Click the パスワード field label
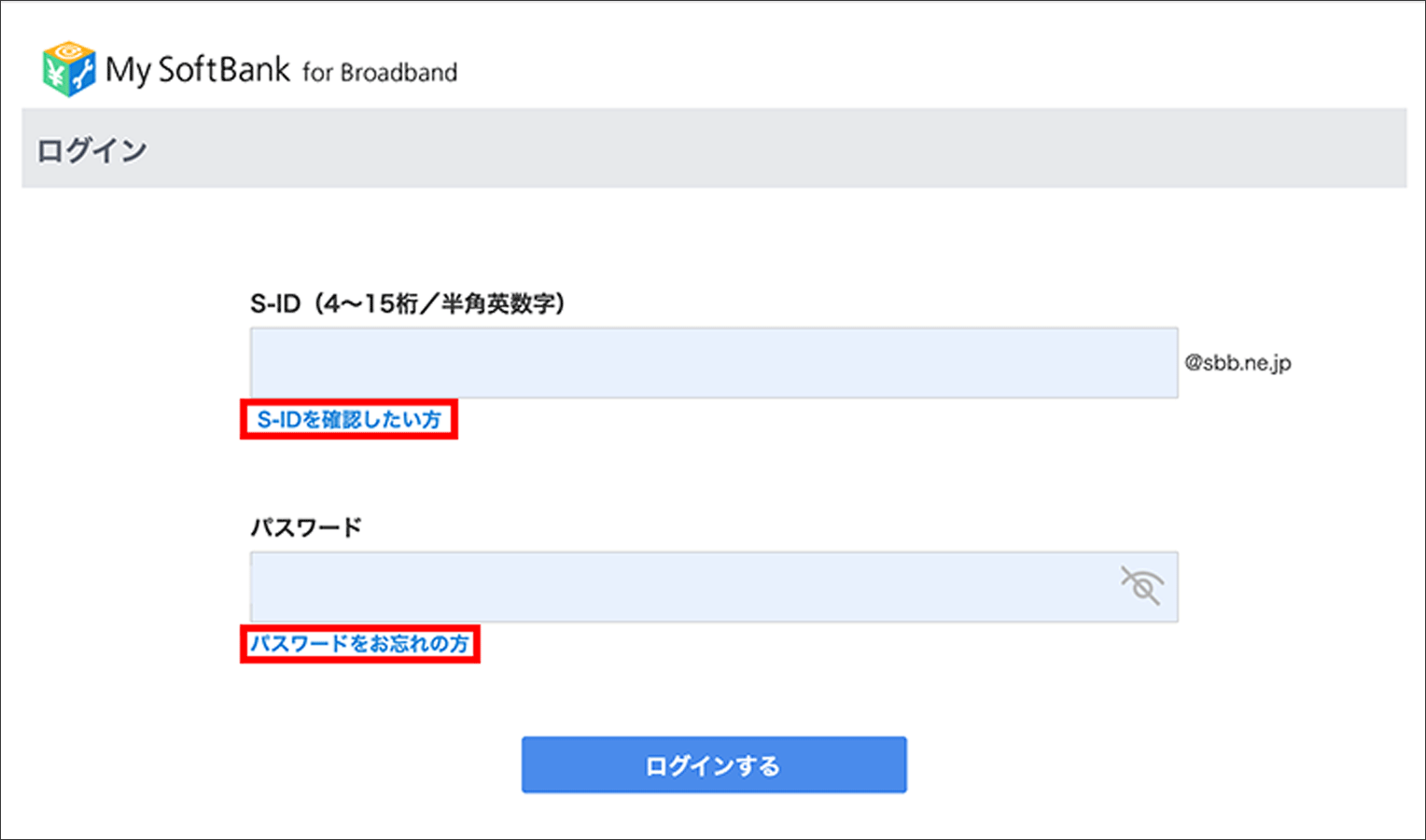The height and width of the screenshot is (840, 1426). pos(306,527)
